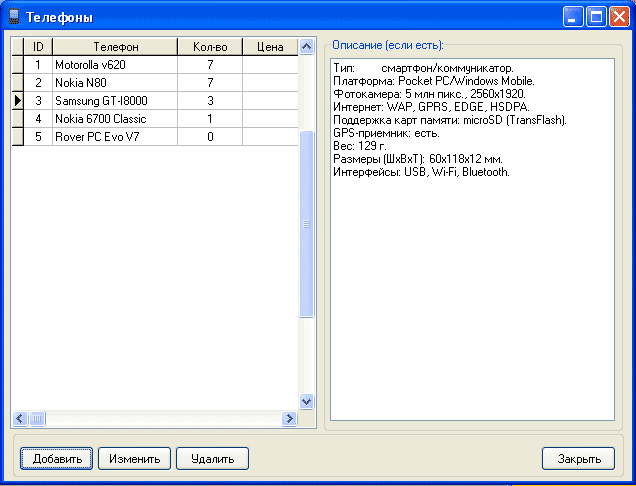Select the Samsung GT-I8000 cell

(115, 101)
